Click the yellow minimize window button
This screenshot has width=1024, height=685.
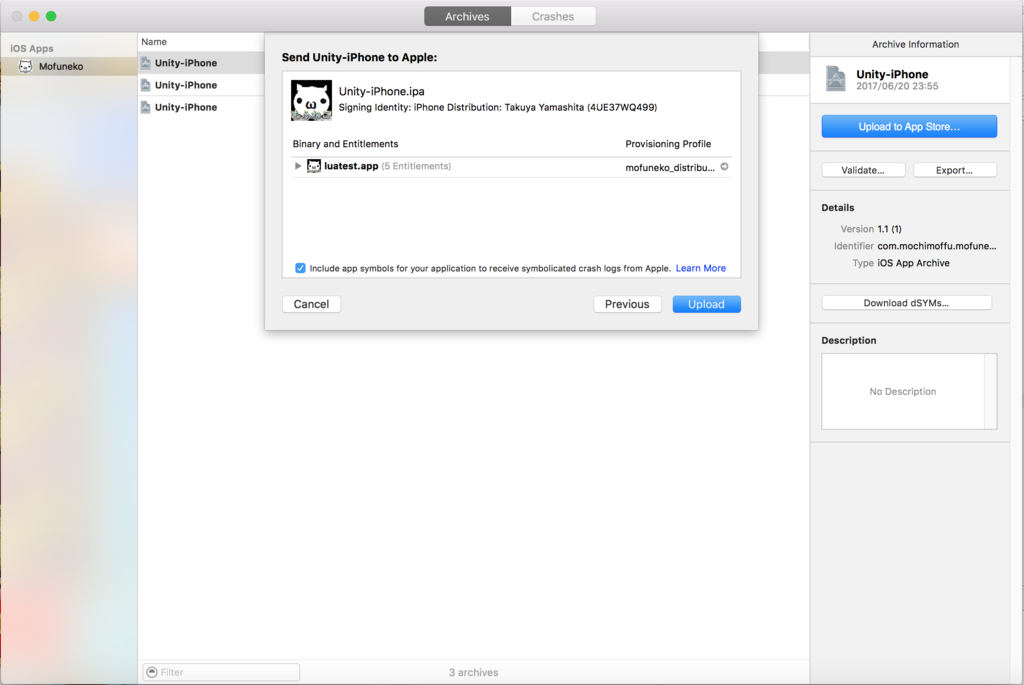tap(34, 16)
